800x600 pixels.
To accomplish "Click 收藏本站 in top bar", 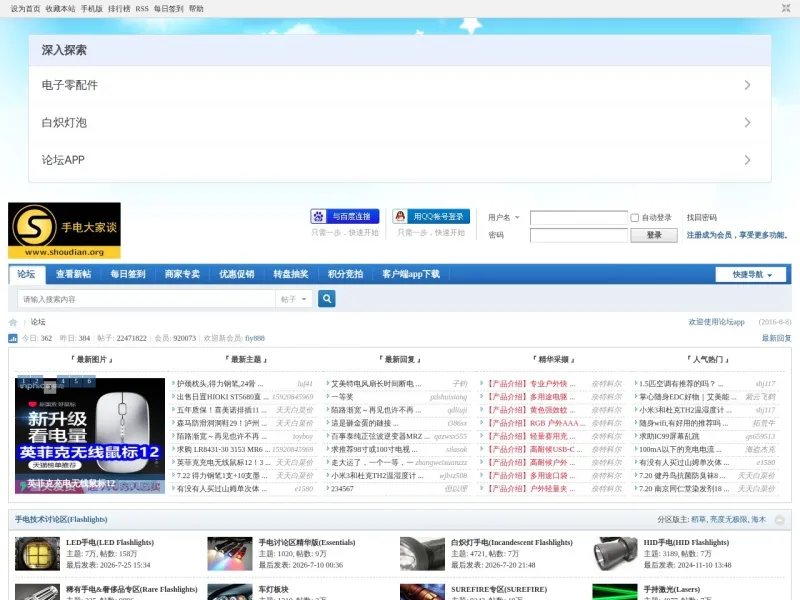I will point(60,9).
